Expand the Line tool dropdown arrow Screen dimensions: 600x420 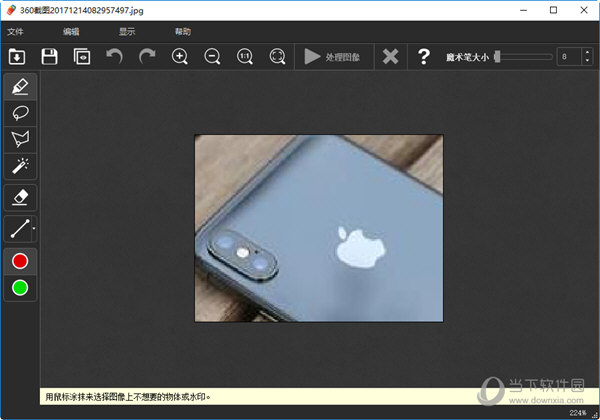pyautogui.click(x=34, y=228)
